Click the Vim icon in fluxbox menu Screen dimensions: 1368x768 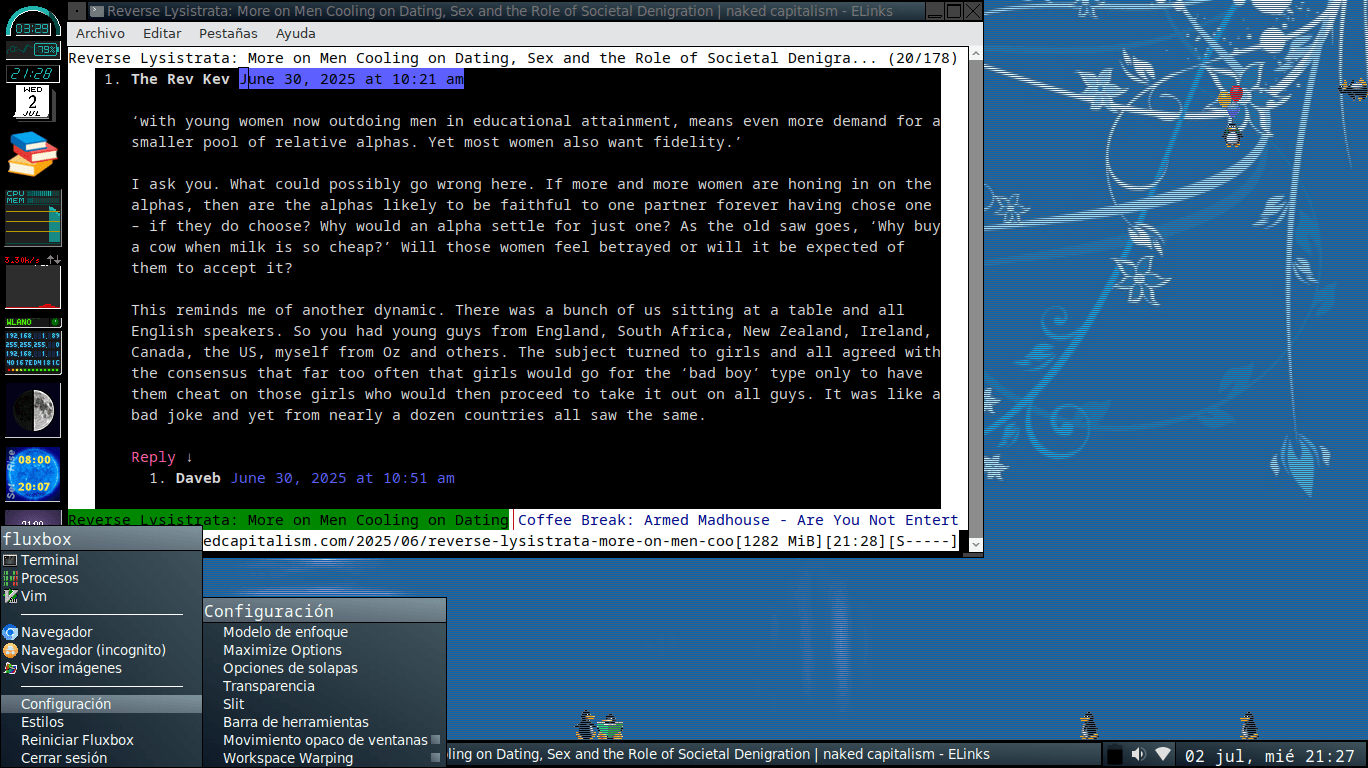[11, 596]
